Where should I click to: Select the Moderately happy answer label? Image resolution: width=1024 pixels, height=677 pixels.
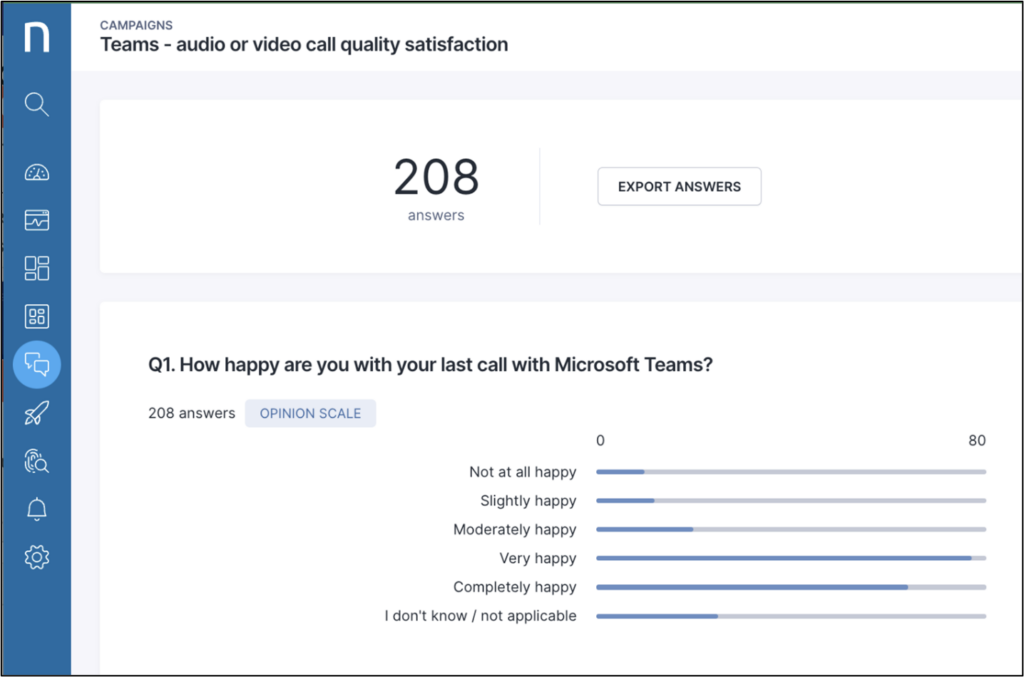(x=514, y=530)
